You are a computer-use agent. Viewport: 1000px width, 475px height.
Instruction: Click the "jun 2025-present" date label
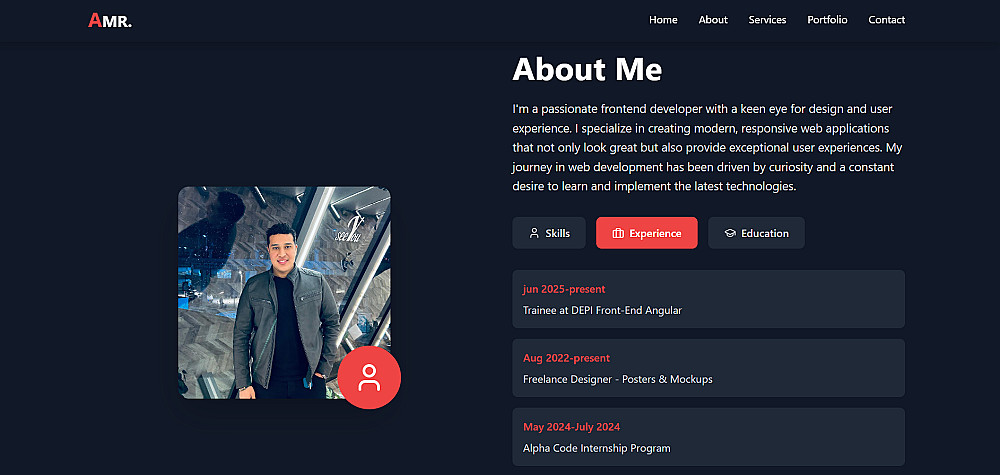point(563,289)
